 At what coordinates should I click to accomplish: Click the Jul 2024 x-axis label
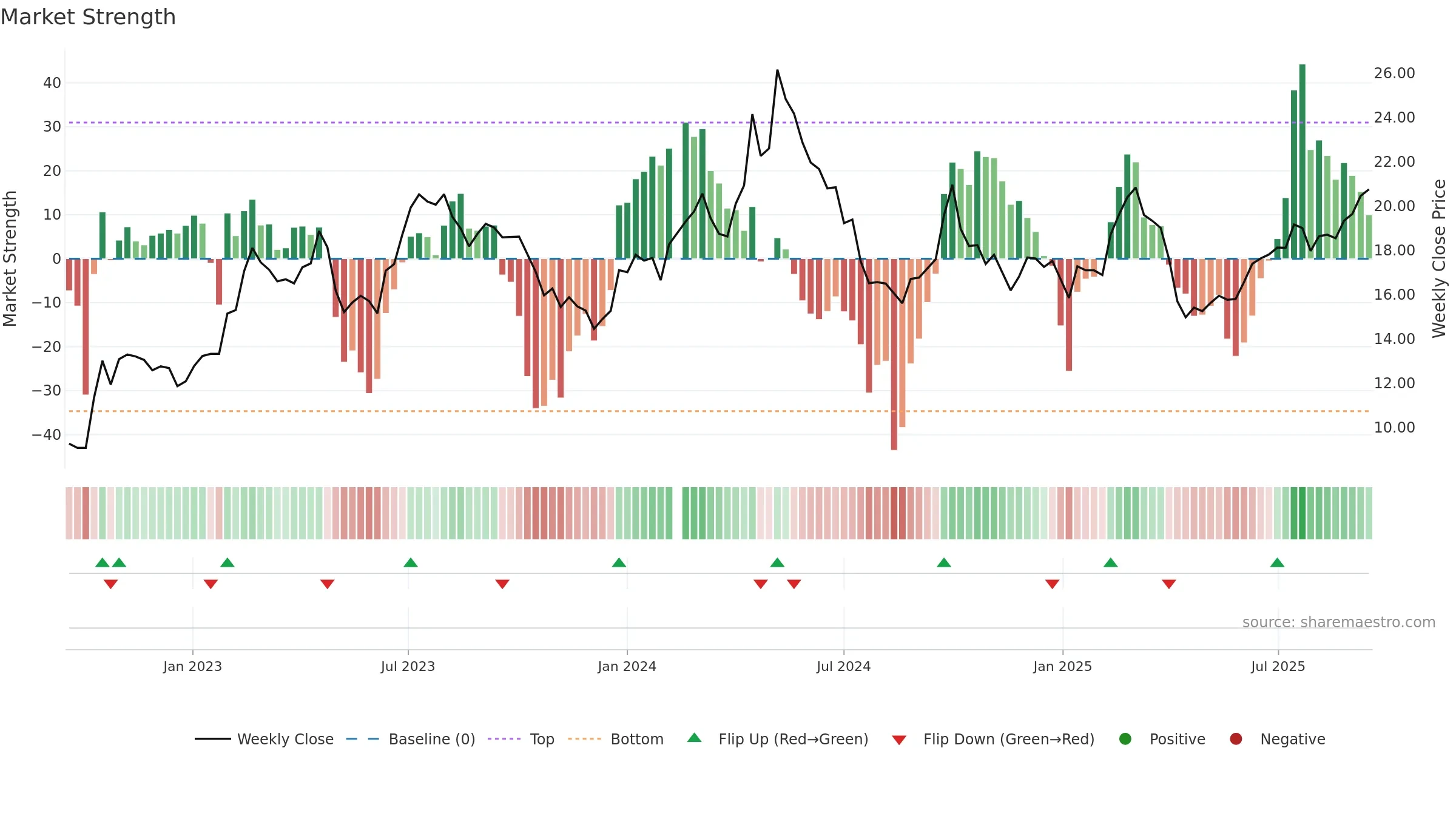pos(844,666)
